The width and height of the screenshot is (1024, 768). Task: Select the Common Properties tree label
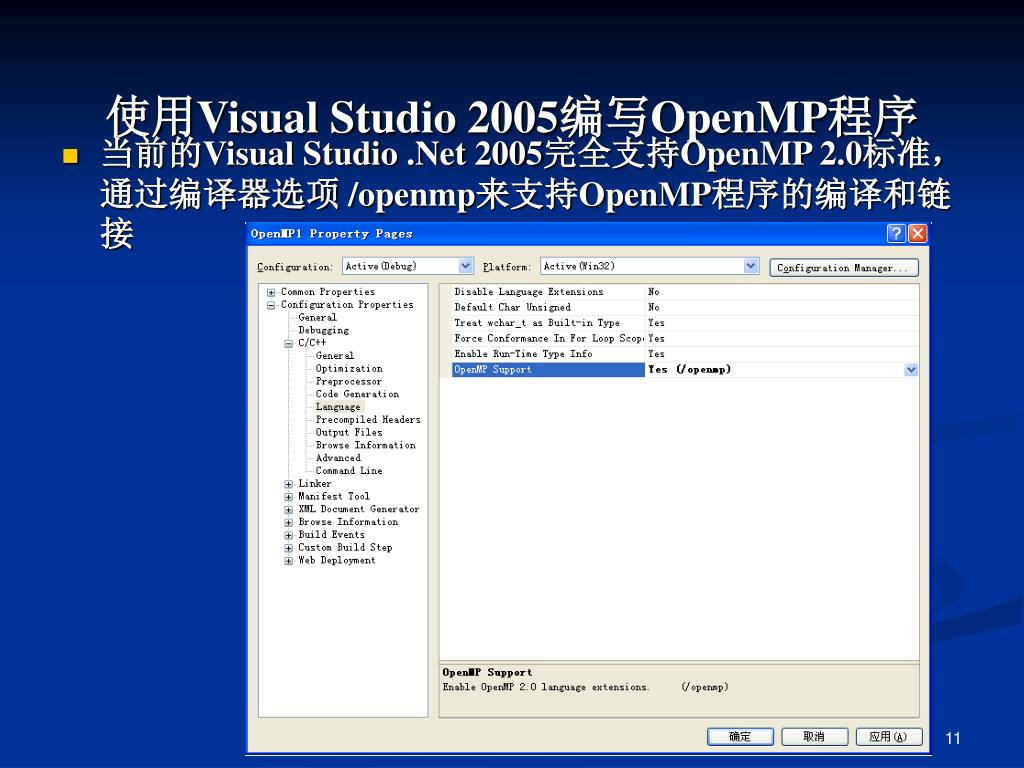pyautogui.click(x=328, y=292)
